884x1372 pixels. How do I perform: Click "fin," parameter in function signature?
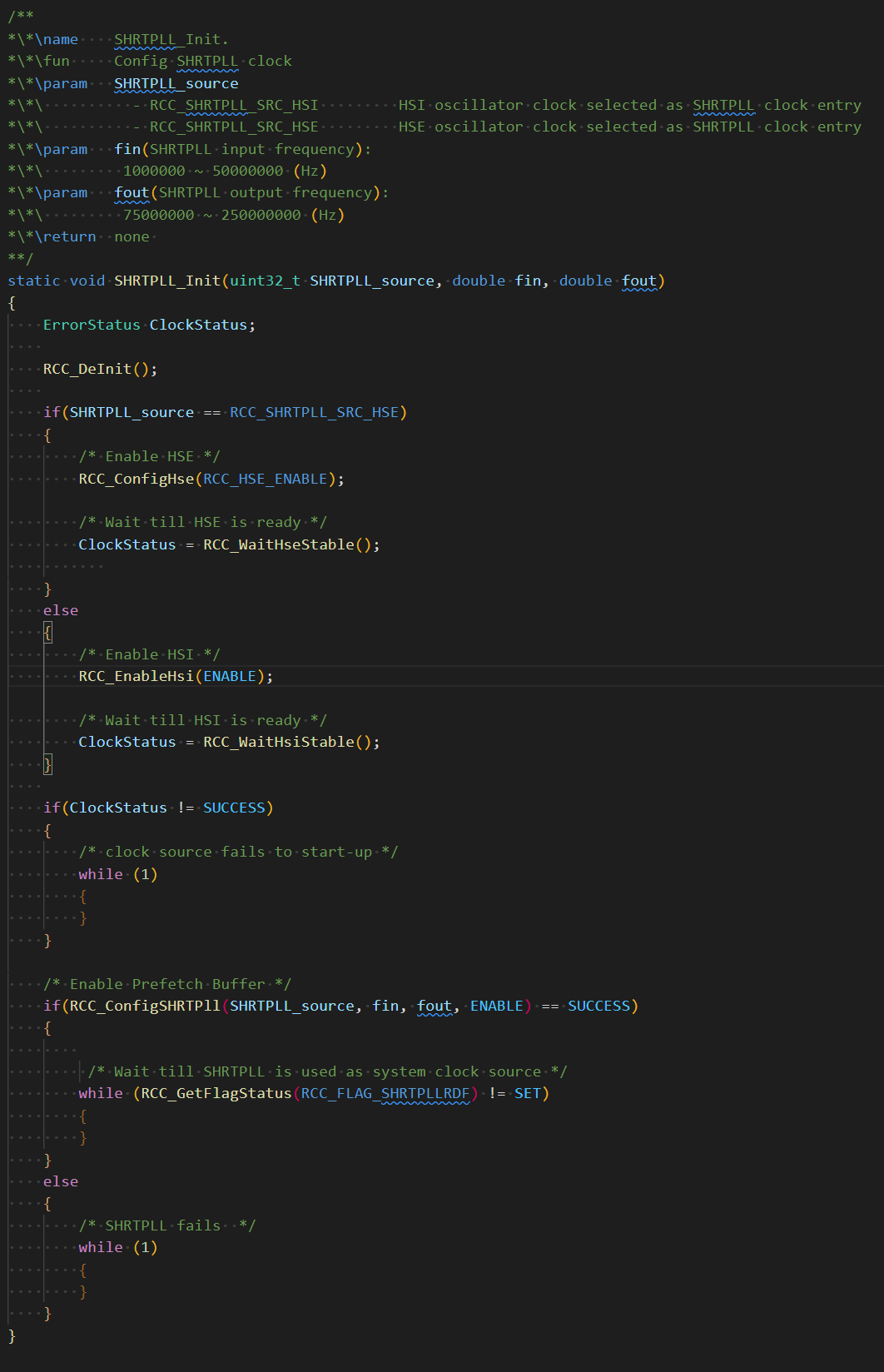[532, 281]
